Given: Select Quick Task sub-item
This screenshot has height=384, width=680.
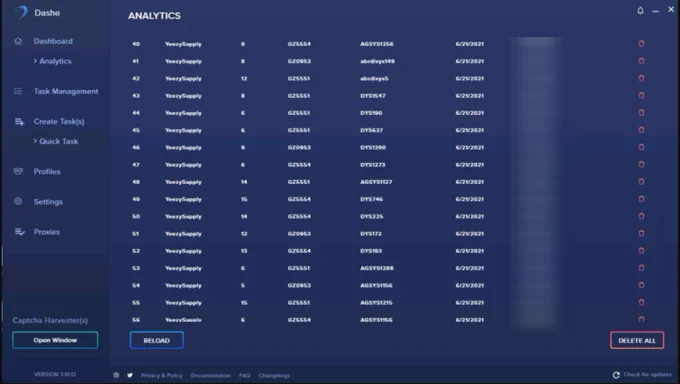Looking at the screenshot, I should [59, 141].
